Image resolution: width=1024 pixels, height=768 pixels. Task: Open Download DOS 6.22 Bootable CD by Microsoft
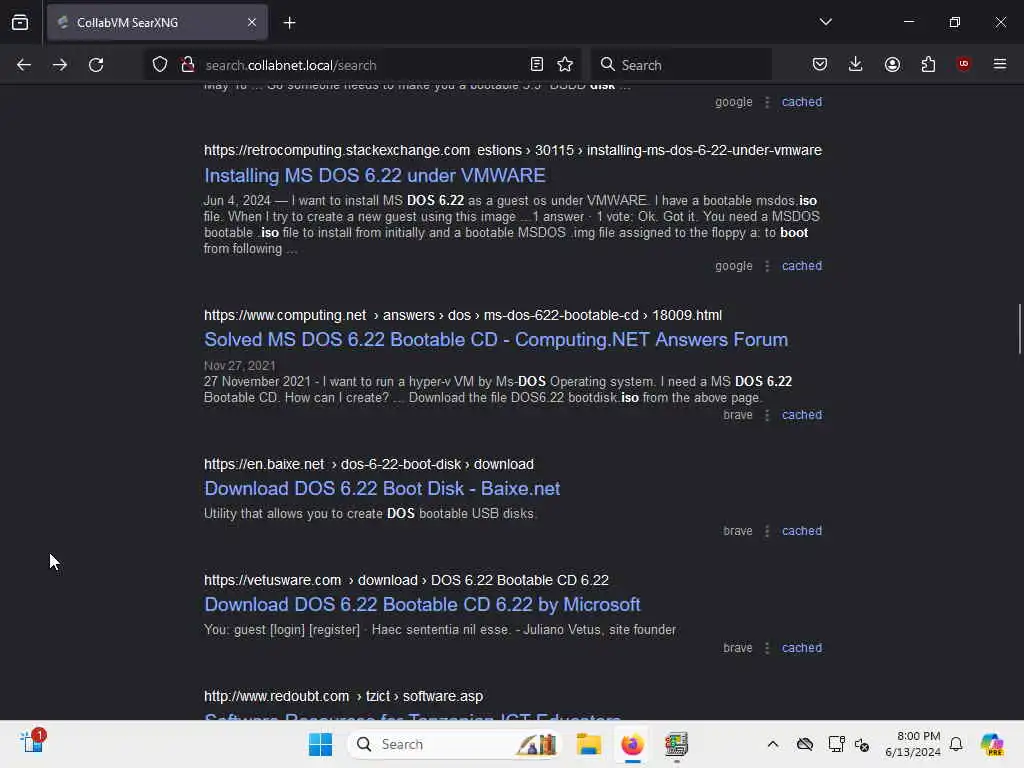[422, 605]
